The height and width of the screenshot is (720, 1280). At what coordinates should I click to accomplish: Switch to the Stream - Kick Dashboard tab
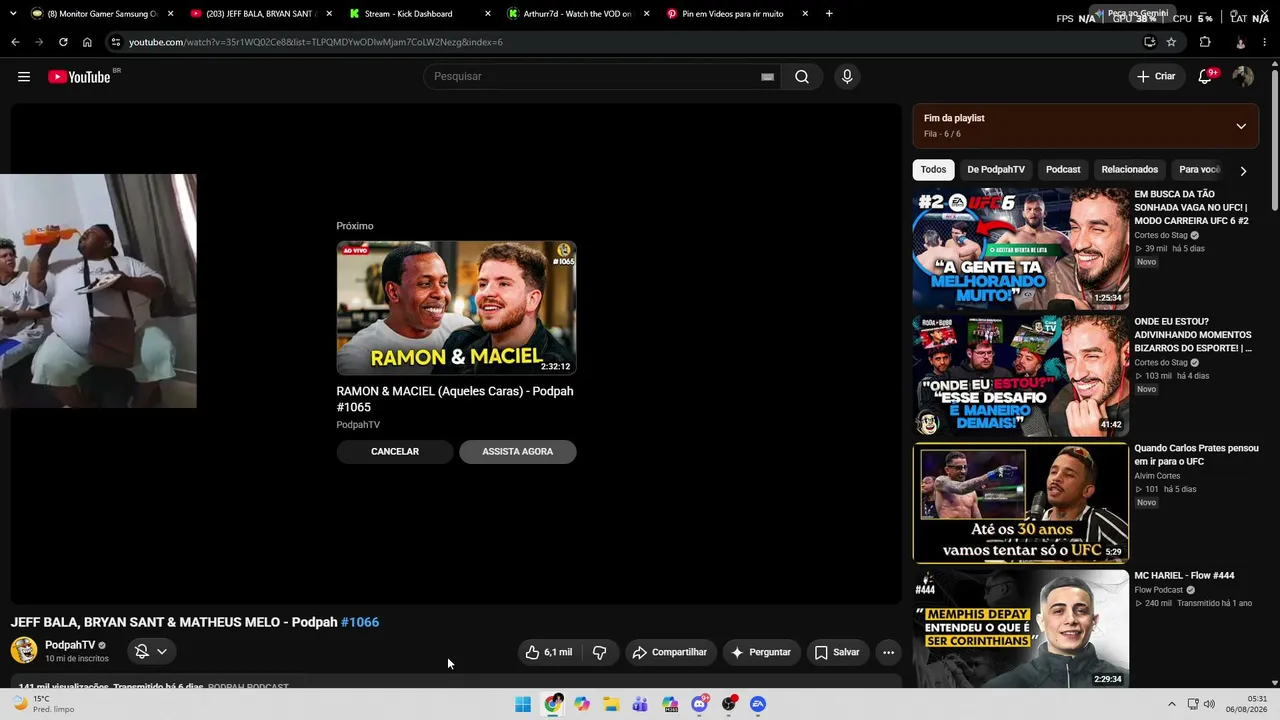point(419,14)
